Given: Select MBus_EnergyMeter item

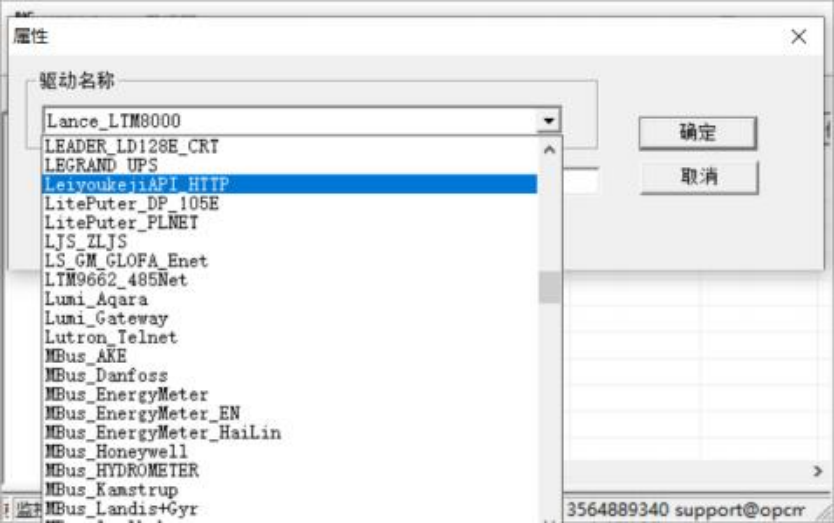Looking at the screenshot, I should [290, 394].
